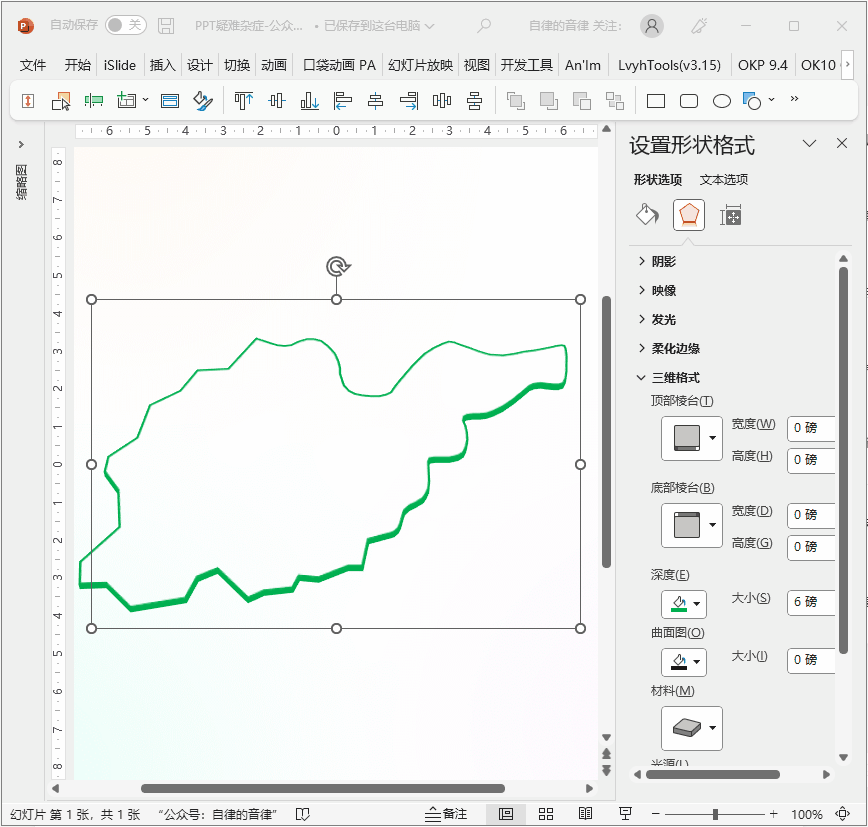Viewport: 868px width, 827px height.
Task: Show more quick access toolbar commands
Action: [794, 99]
